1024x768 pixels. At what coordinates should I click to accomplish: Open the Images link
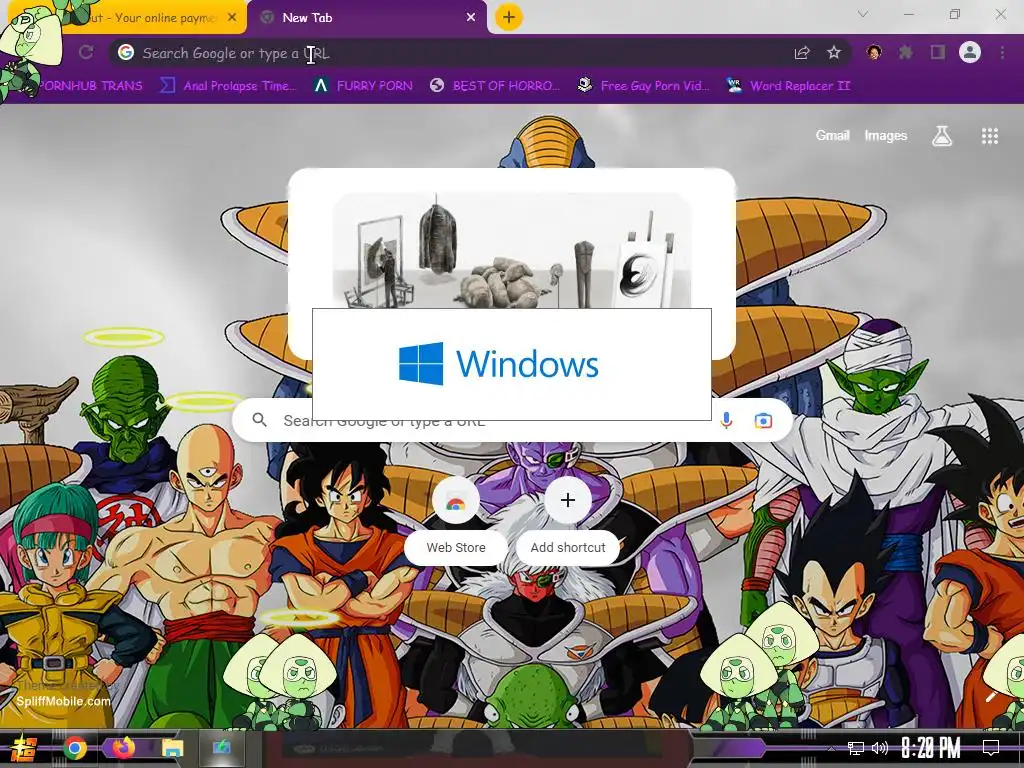point(886,135)
